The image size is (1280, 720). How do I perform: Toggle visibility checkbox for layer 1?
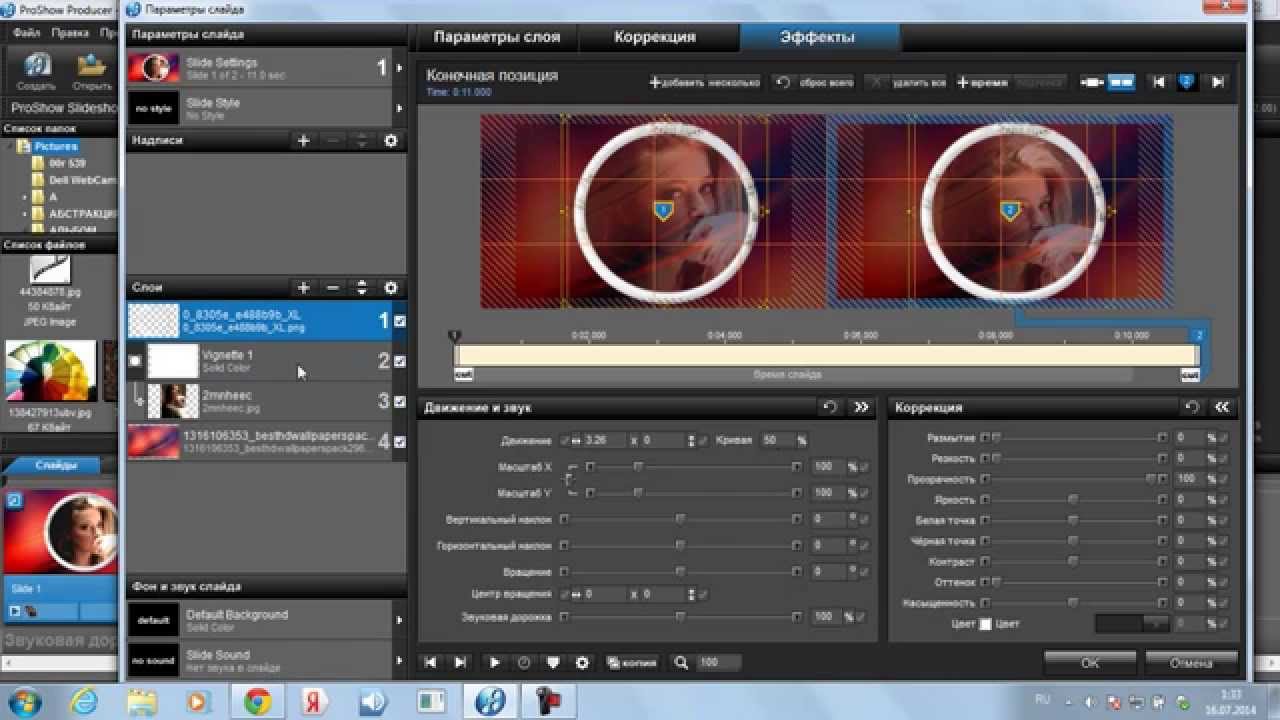click(400, 321)
